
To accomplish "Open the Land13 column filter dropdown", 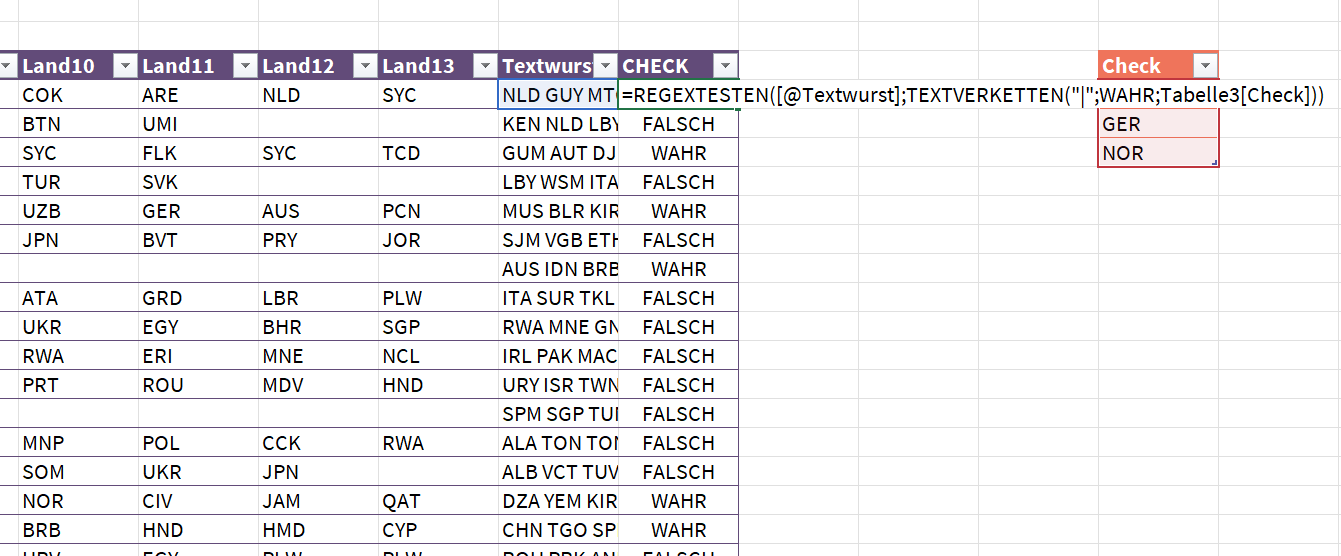I will [485, 67].
